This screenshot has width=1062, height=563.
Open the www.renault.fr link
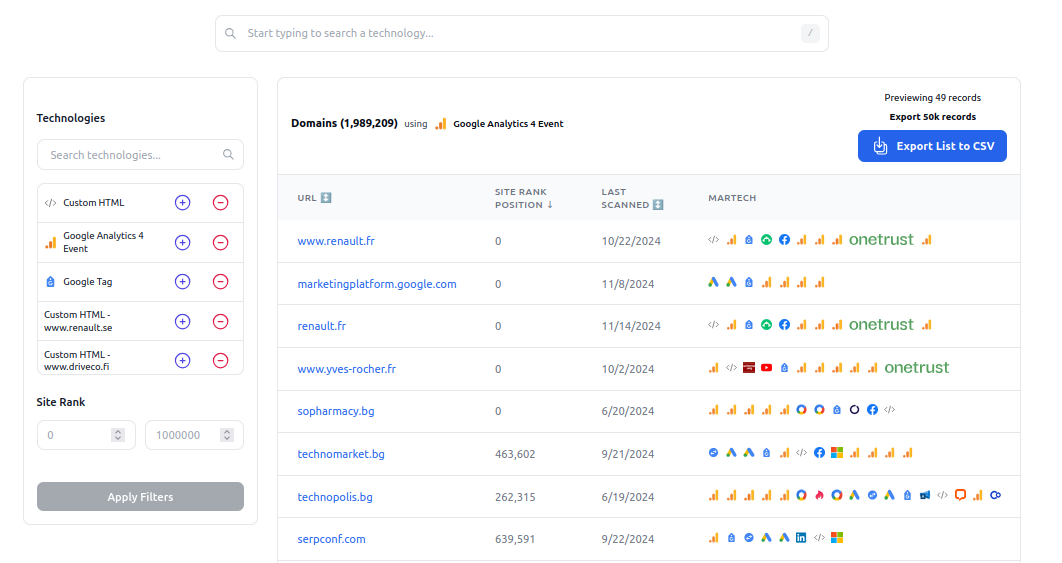(x=336, y=241)
